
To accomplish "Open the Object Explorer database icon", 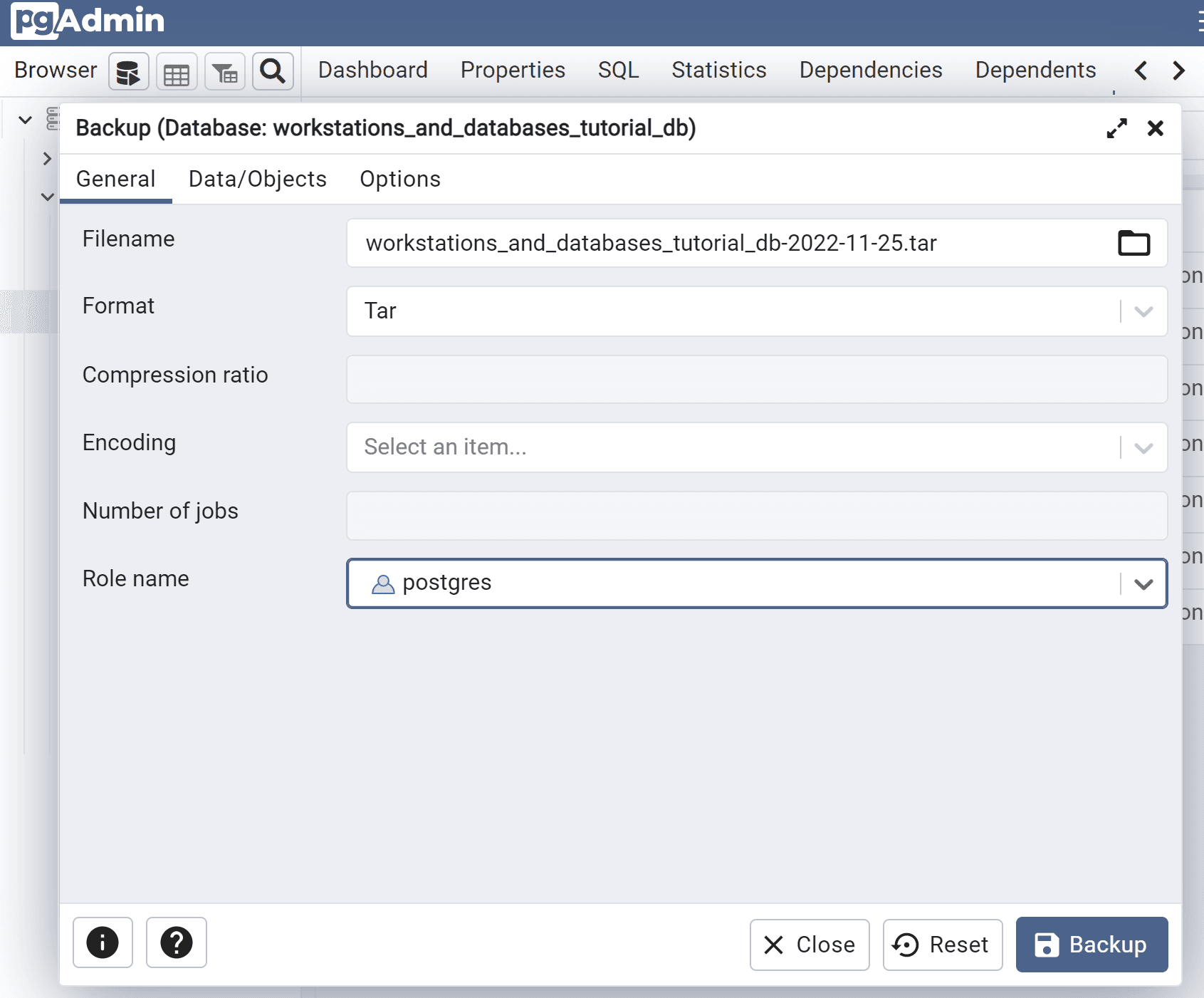I will click(x=128, y=71).
